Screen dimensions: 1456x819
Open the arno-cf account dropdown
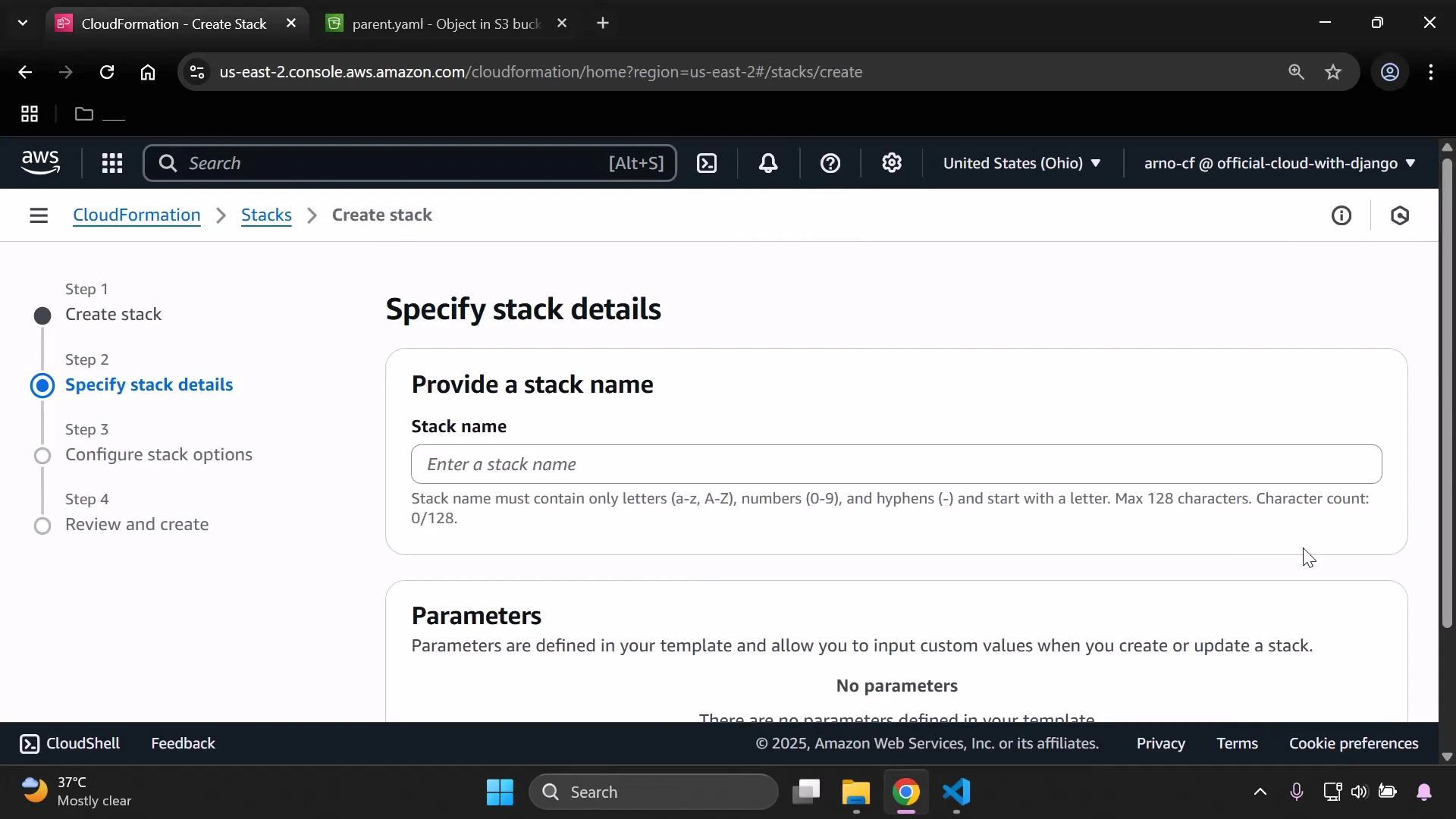point(1279,163)
